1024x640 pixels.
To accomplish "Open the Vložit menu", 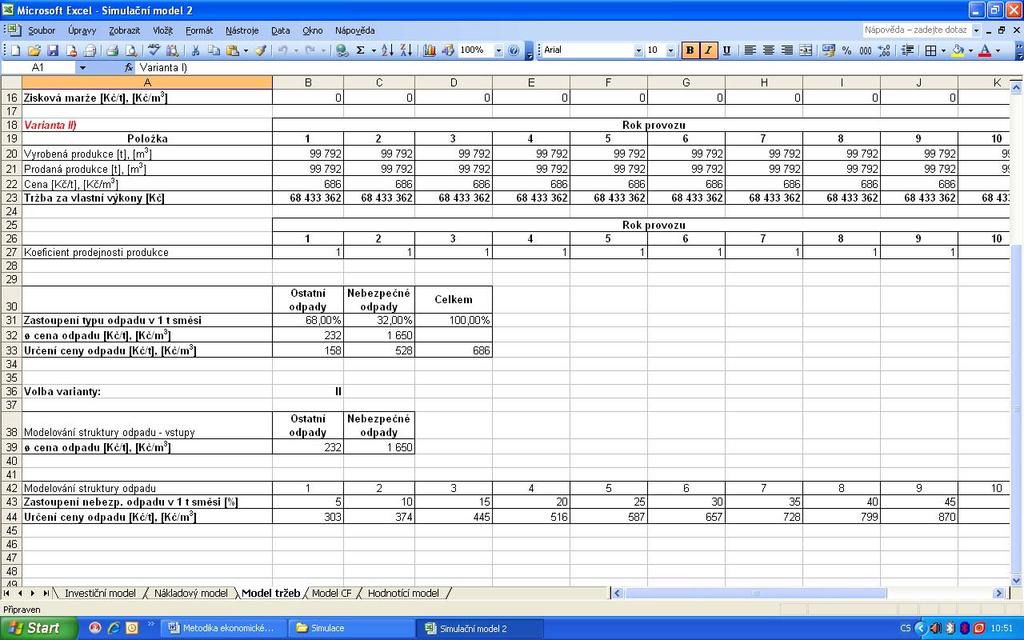I will pyautogui.click(x=163, y=31).
